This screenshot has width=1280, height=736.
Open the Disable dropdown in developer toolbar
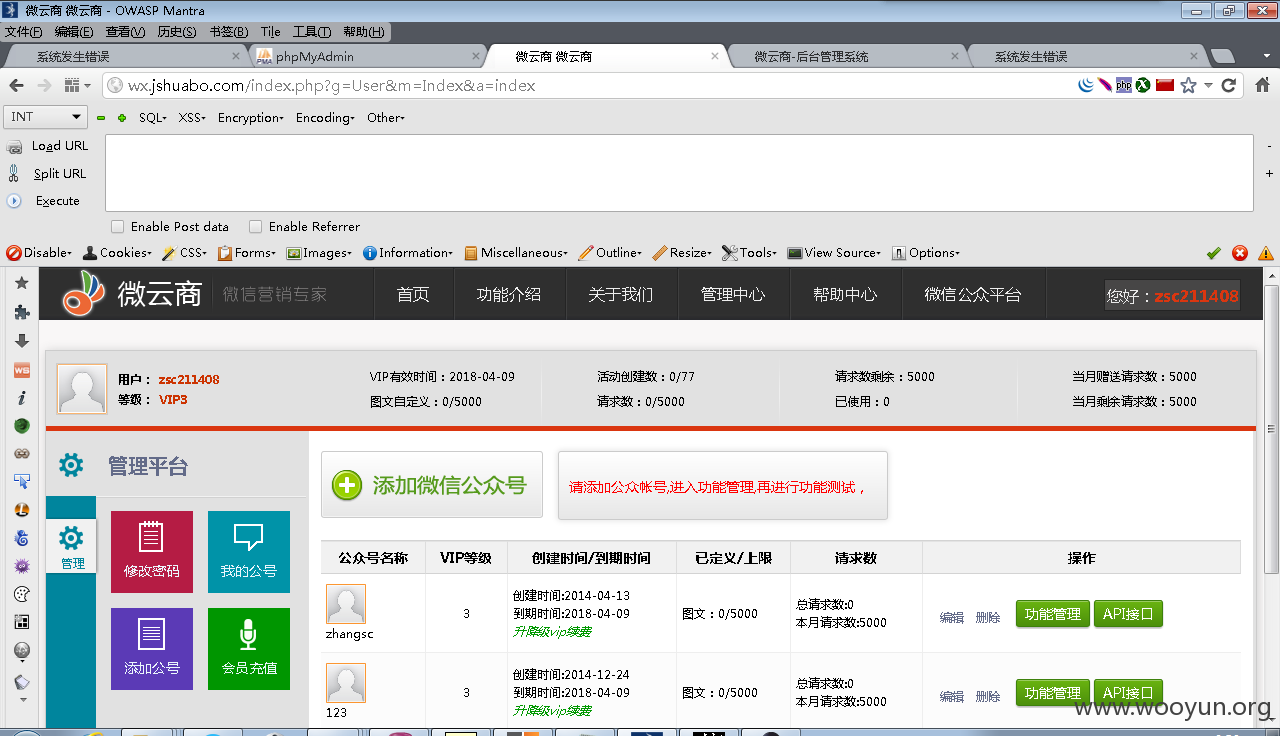(x=40, y=253)
